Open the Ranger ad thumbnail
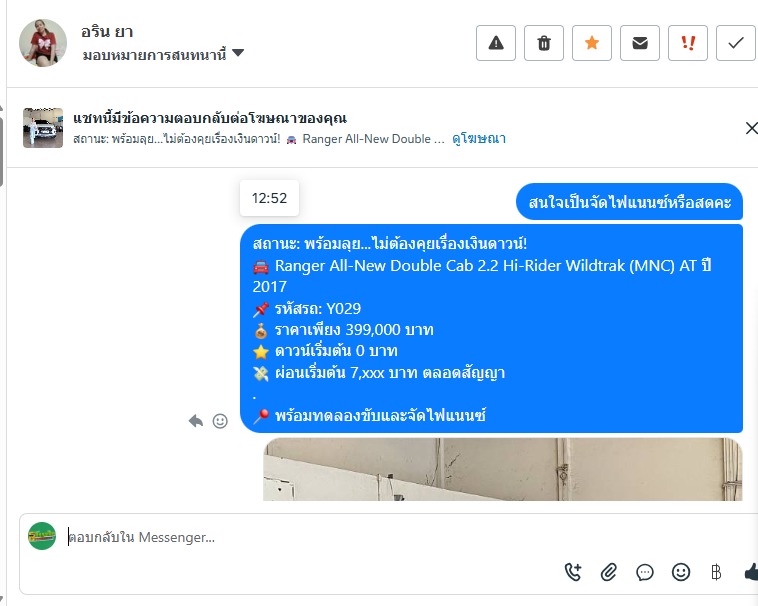The image size is (758, 606). [x=43, y=128]
